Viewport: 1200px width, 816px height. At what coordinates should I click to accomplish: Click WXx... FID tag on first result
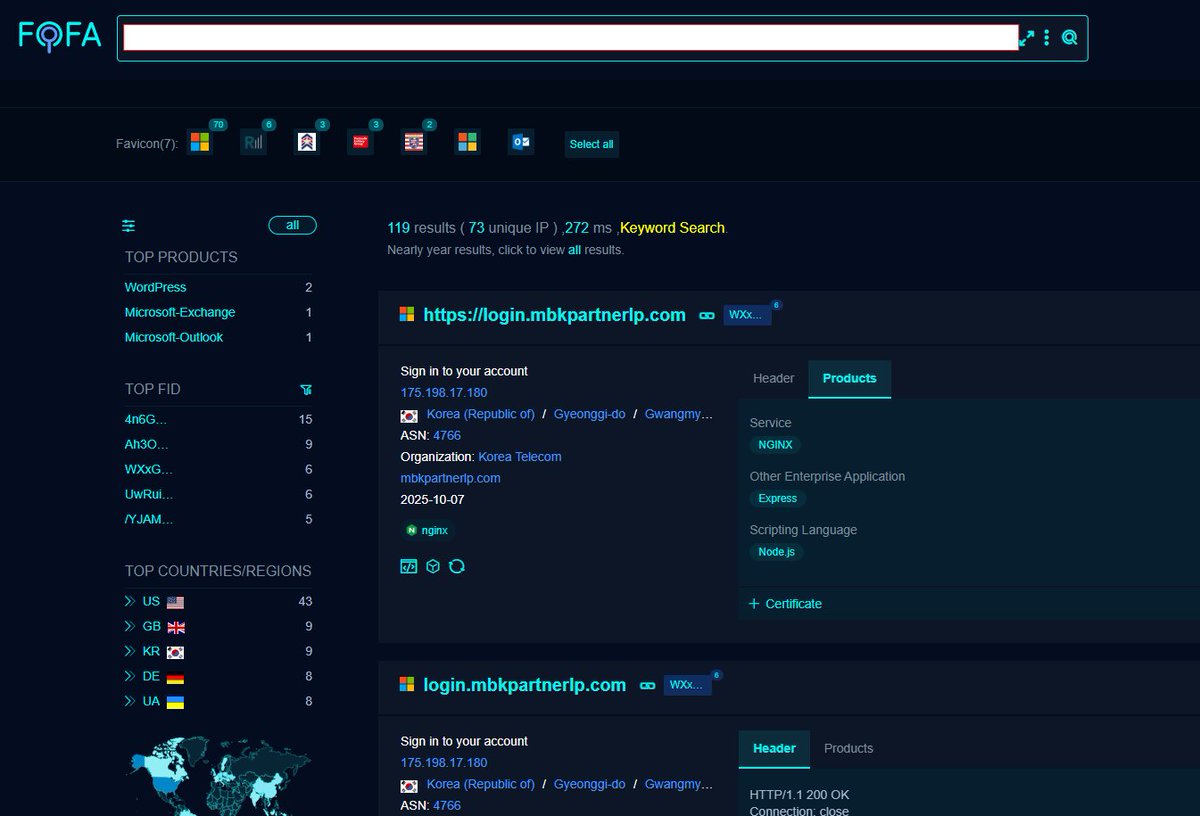tap(747, 314)
